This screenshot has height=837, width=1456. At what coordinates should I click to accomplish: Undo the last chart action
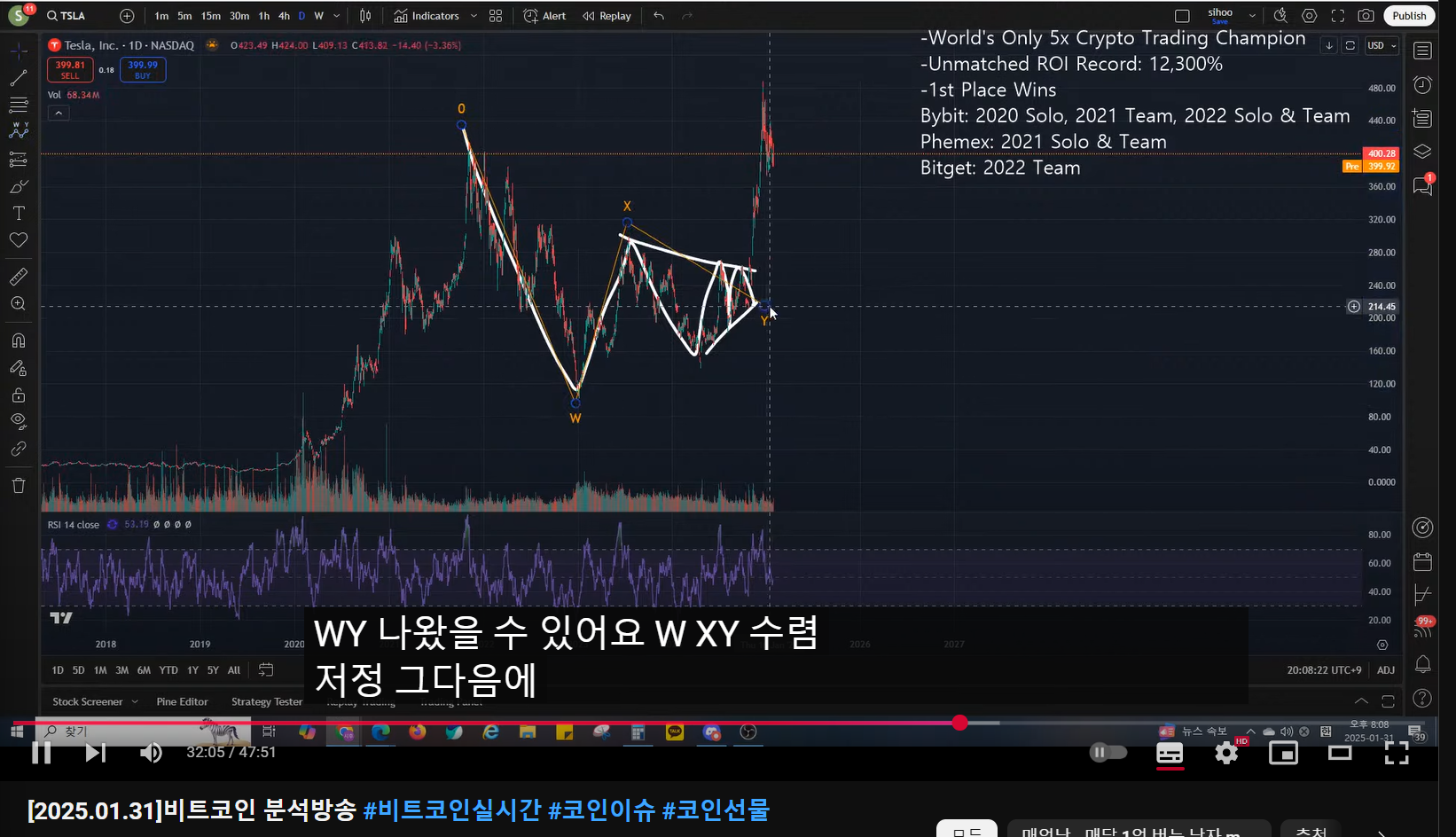coord(658,16)
